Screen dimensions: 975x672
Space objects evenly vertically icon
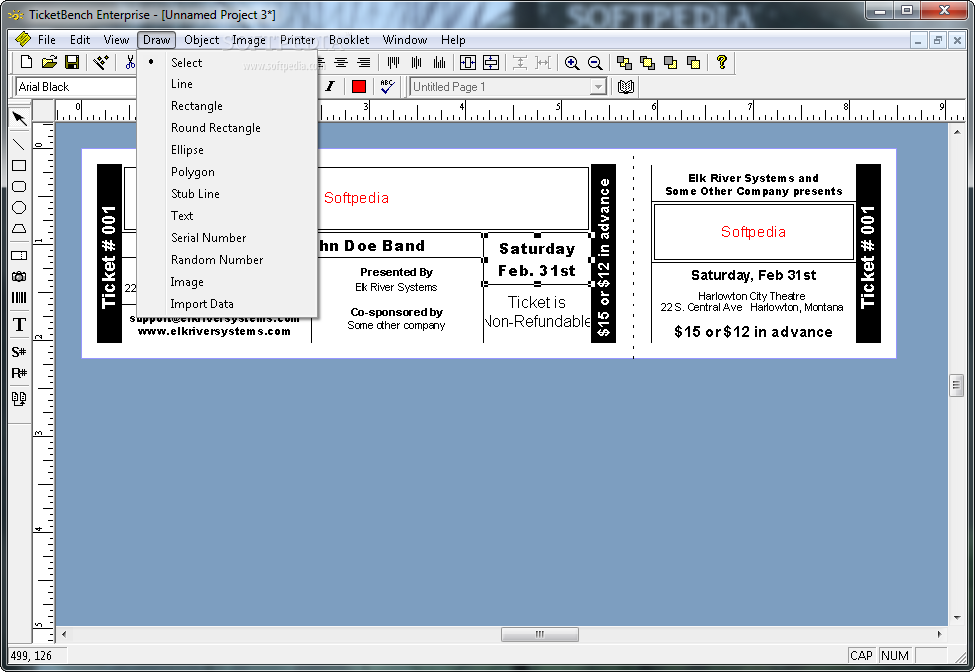click(520, 62)
